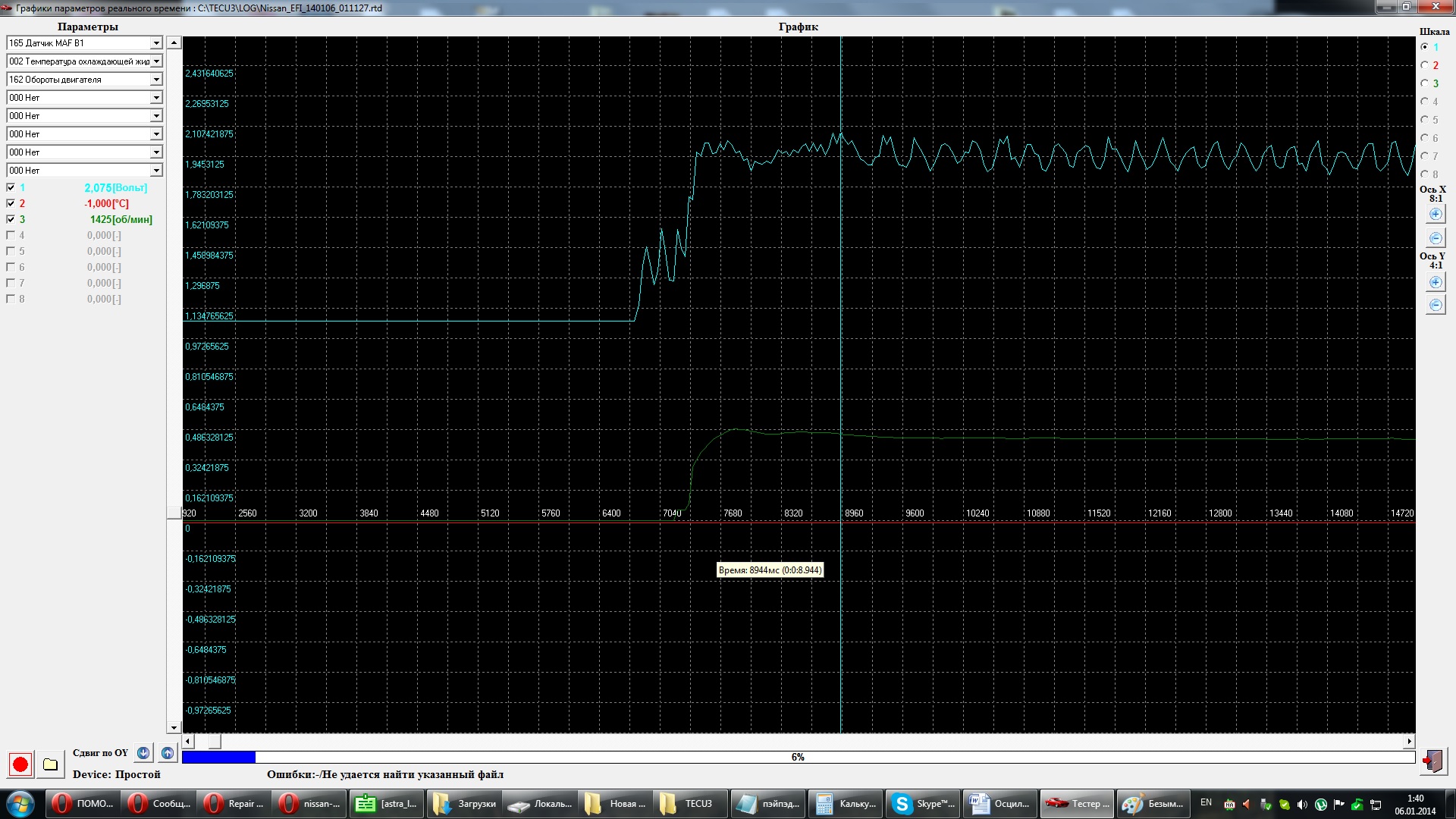
Task: Open the sixth parameter '000 Нет' dropdown
Action: click(156, 134)
